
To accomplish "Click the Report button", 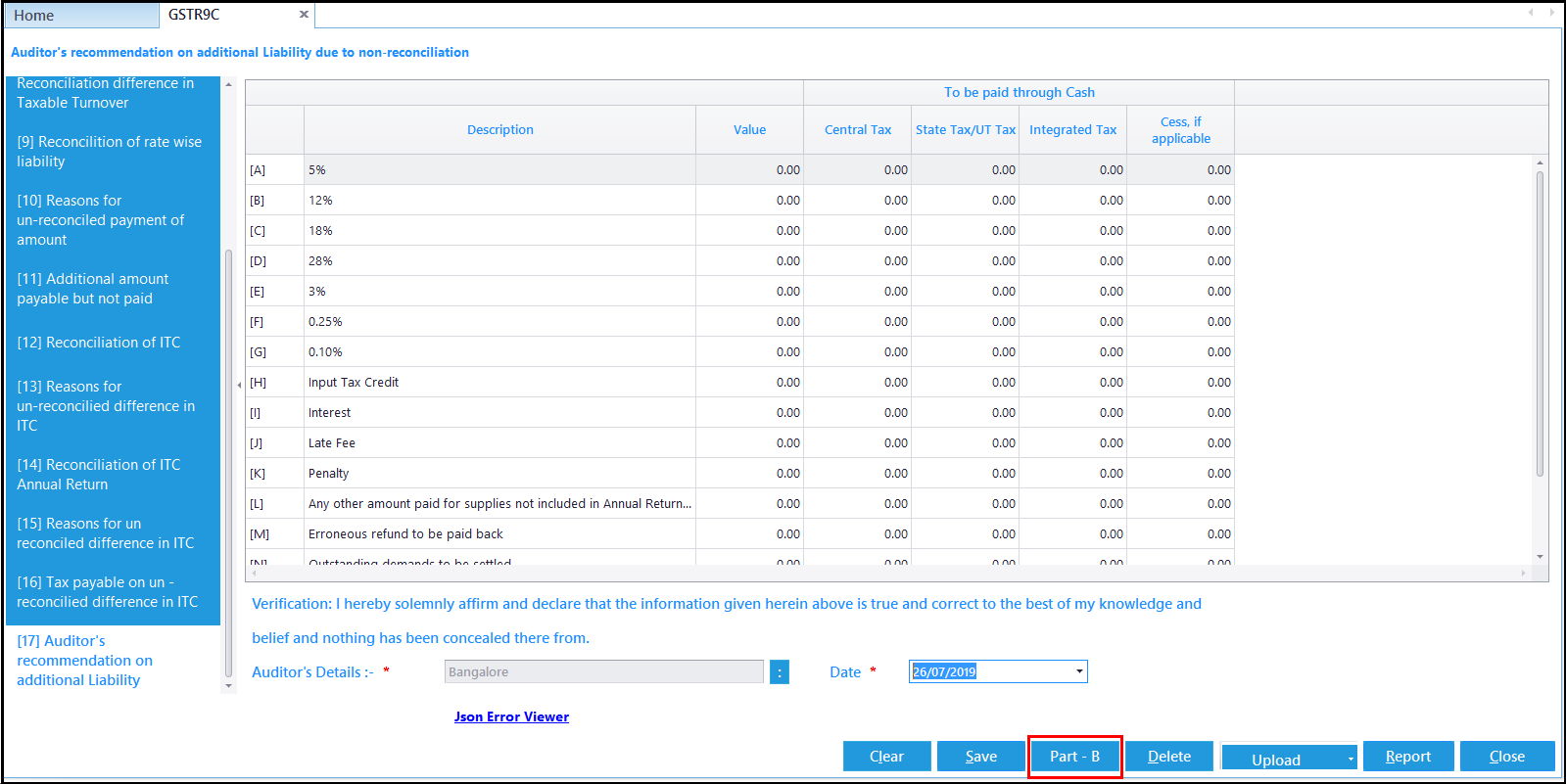I will pos(1407,757).
